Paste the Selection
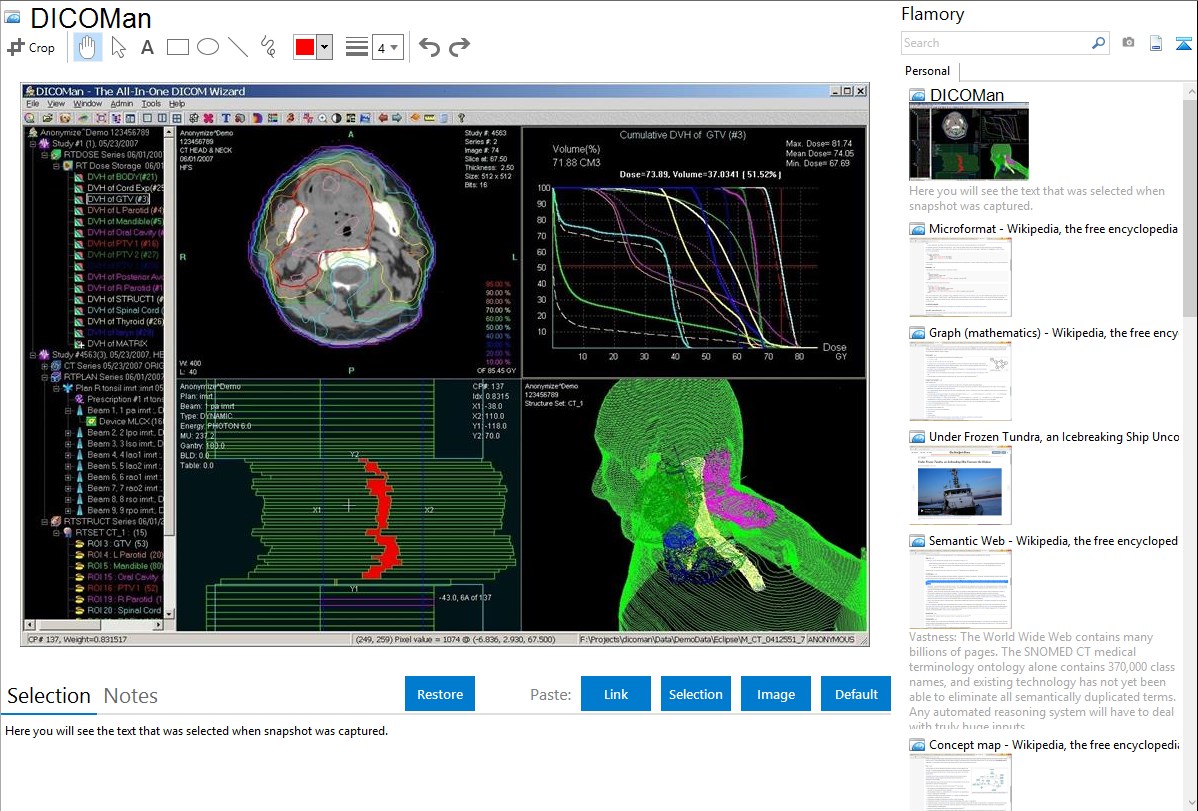The image size is (1198, 811). [696, 694]
